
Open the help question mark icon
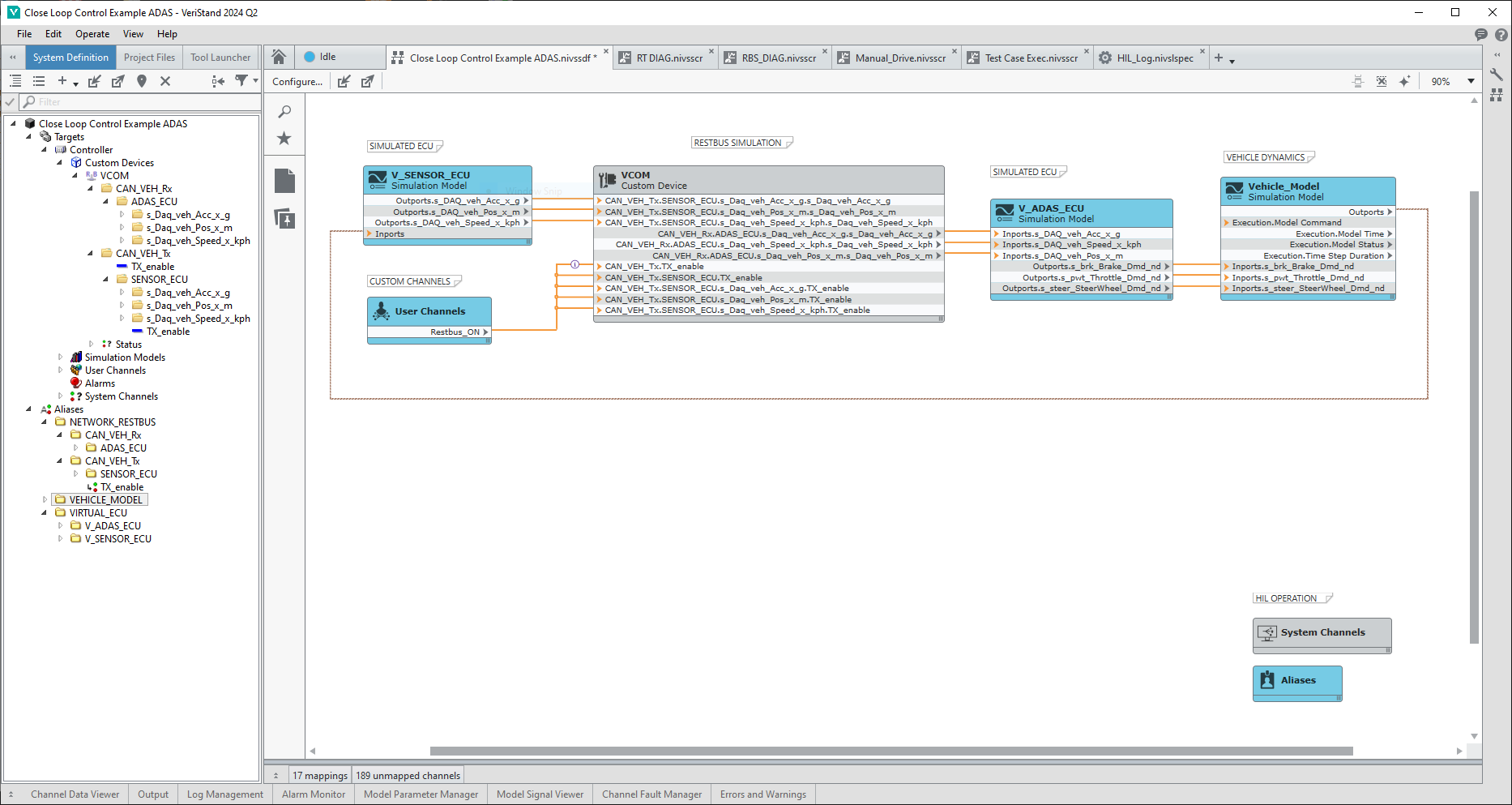(1501, 34)
